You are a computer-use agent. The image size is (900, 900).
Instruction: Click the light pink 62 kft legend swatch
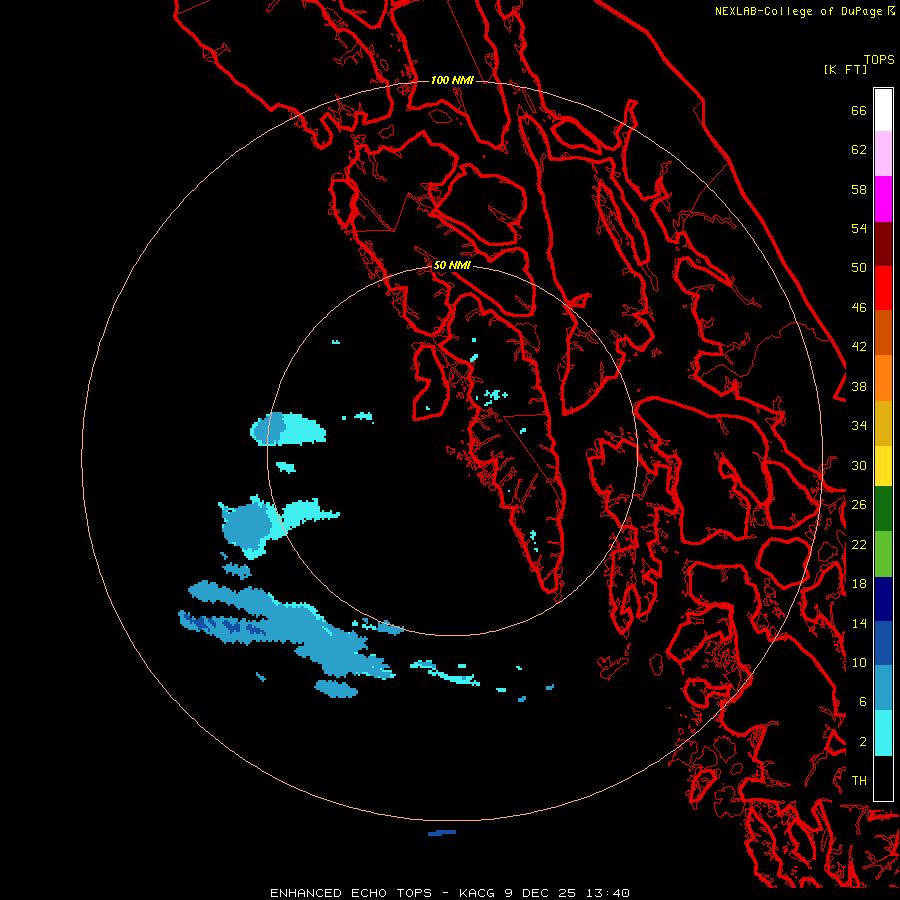tap(883, 153)
